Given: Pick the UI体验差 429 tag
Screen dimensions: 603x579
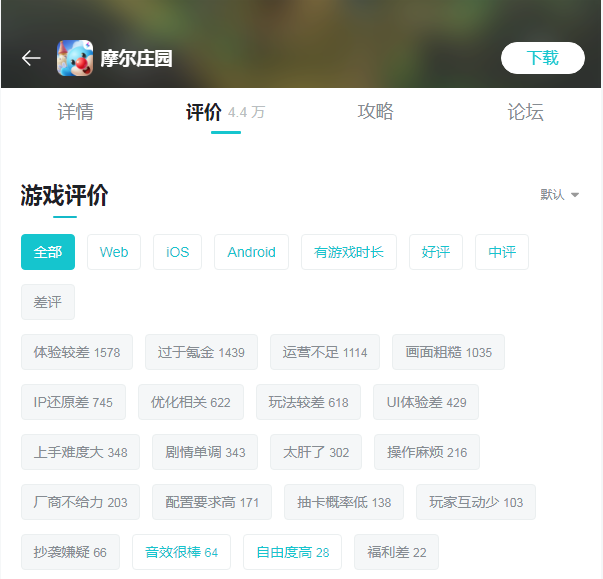Looking at the screenshot, I should pos(426,402).
